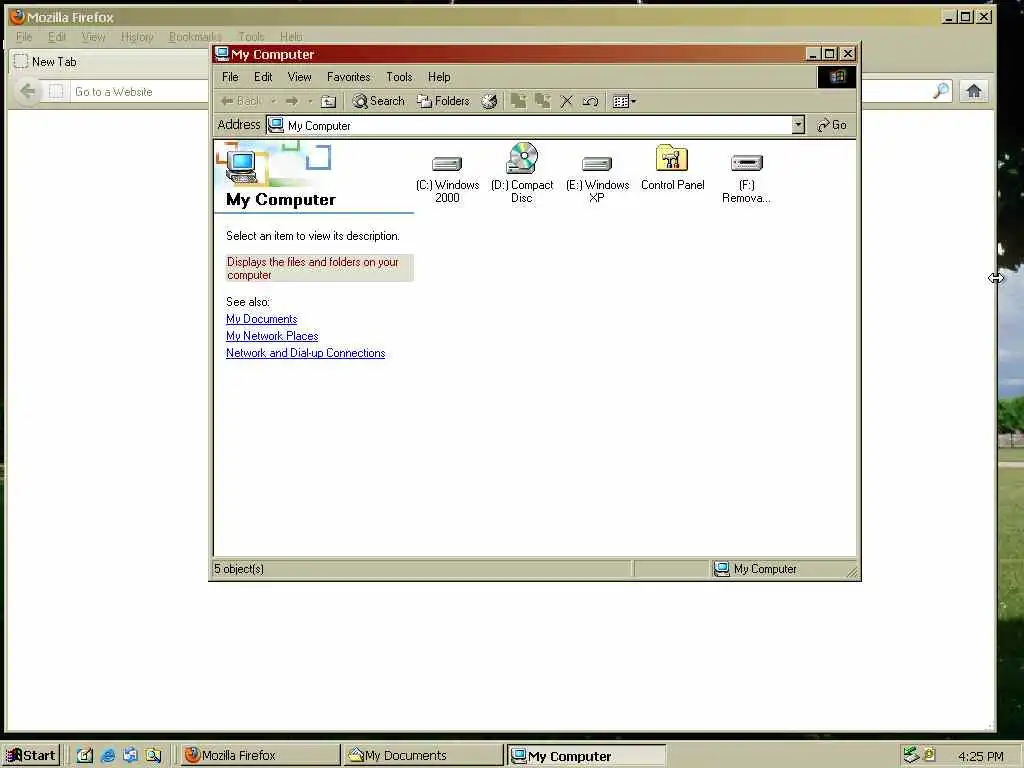Image resolution: width=1024 pixels, height=768 pixels.
Task: Click Show Desktop quick launch icon
Action: pyautogui.click(x=85, y=756)
